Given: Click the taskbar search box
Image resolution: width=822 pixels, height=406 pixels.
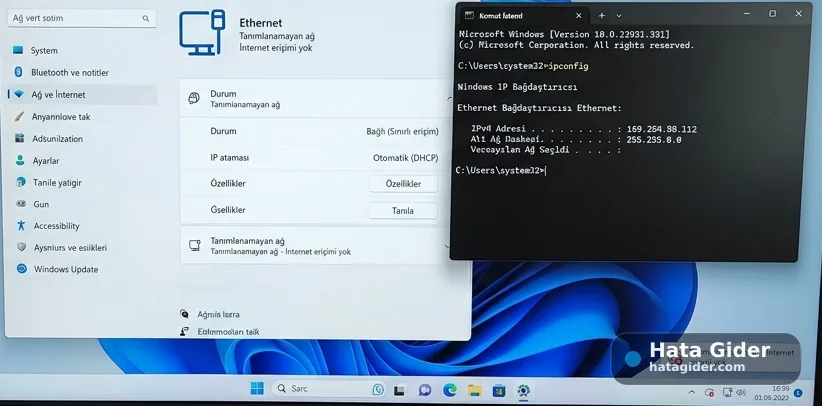Looking at the screenshot, I should 329,389.
